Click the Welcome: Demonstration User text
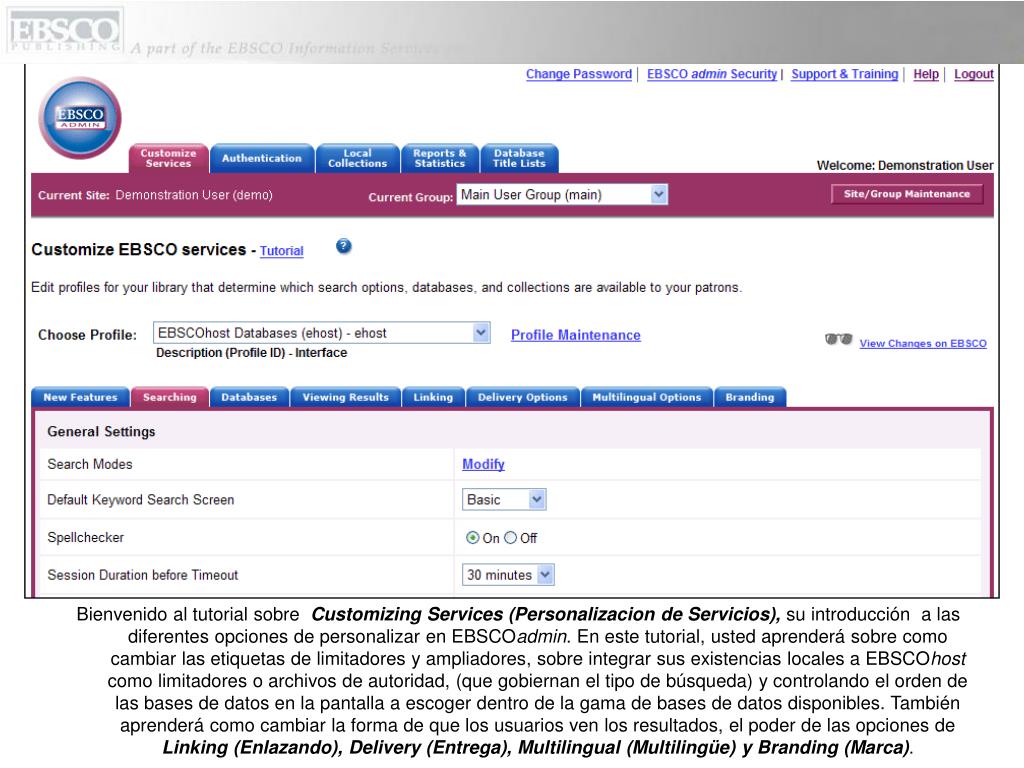Image resolution: width=1024 pixels, height=768 pixels. [904, 165]
